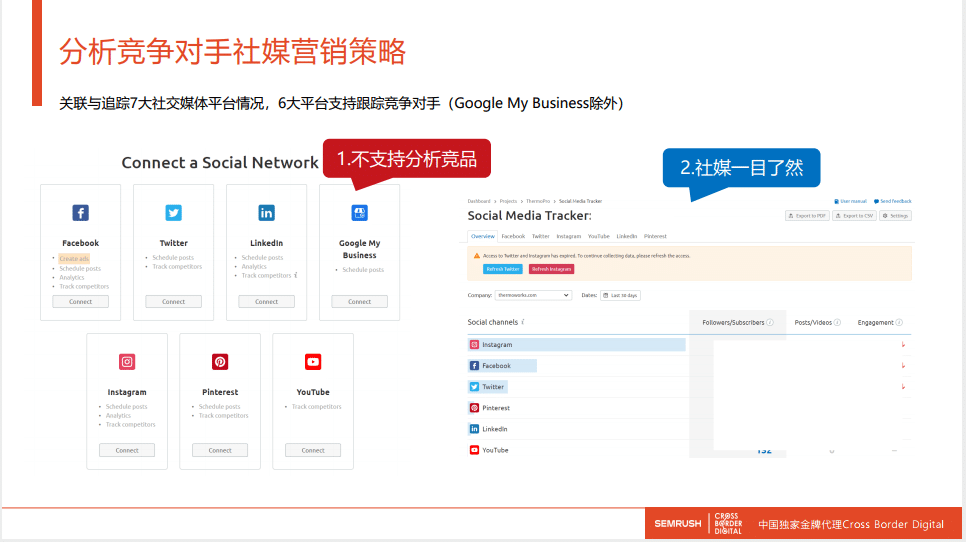Screen dimensions: 966x542
Task: Open the User manual link
Action: click(850, 202)
